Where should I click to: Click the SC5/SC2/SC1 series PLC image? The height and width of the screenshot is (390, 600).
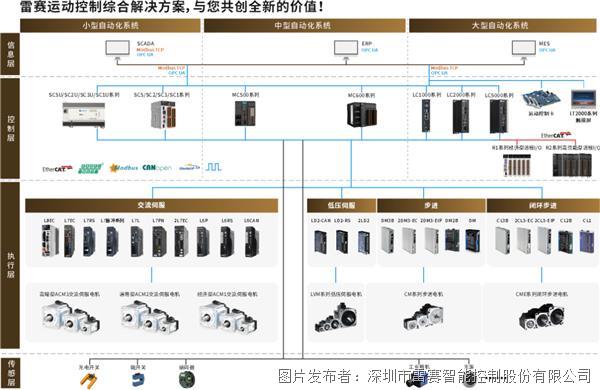click(164, 115)
